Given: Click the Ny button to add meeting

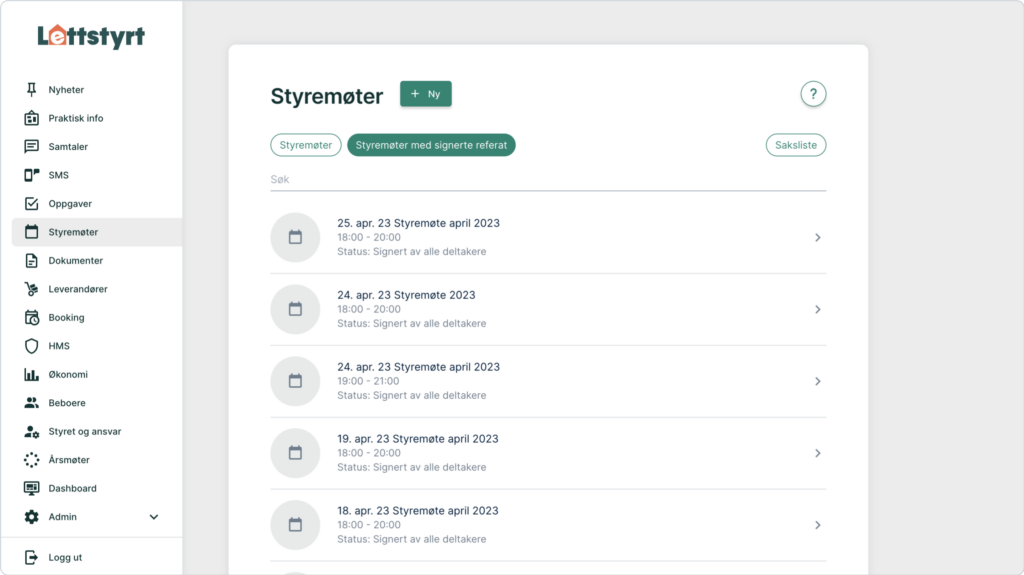Looking at the screenshot, I should point(426,94).
